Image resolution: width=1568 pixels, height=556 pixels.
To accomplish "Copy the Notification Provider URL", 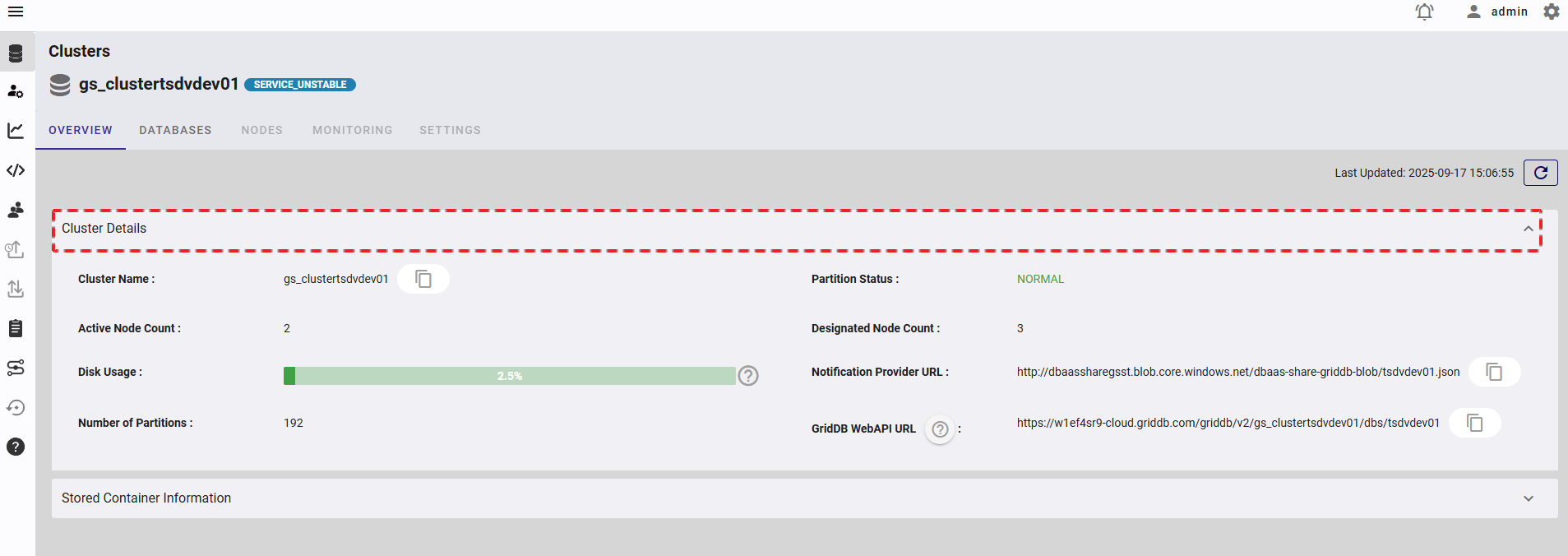I will pyautogui.click(x=1494, y=372).
